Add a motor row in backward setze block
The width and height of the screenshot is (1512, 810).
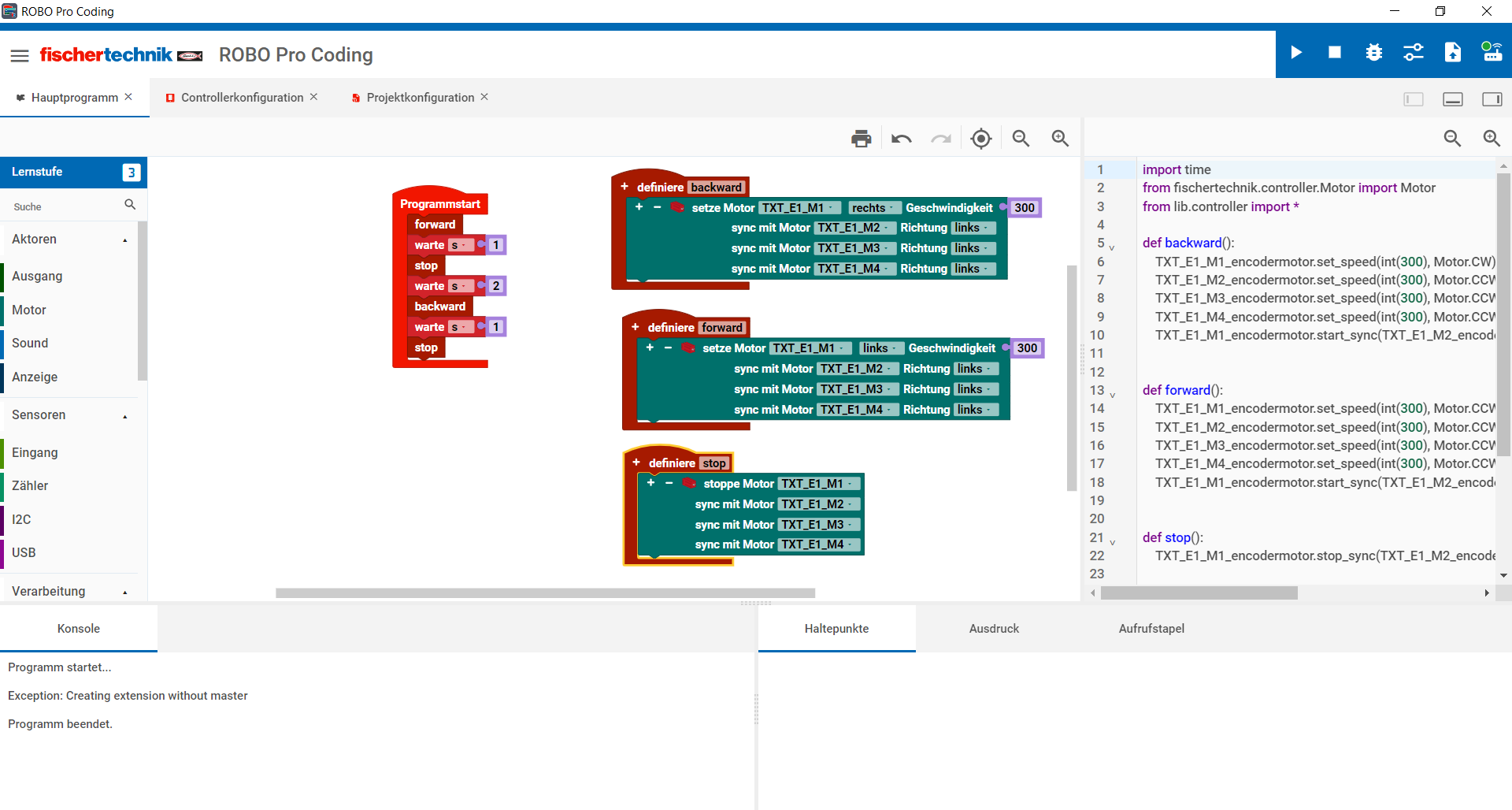639,207
